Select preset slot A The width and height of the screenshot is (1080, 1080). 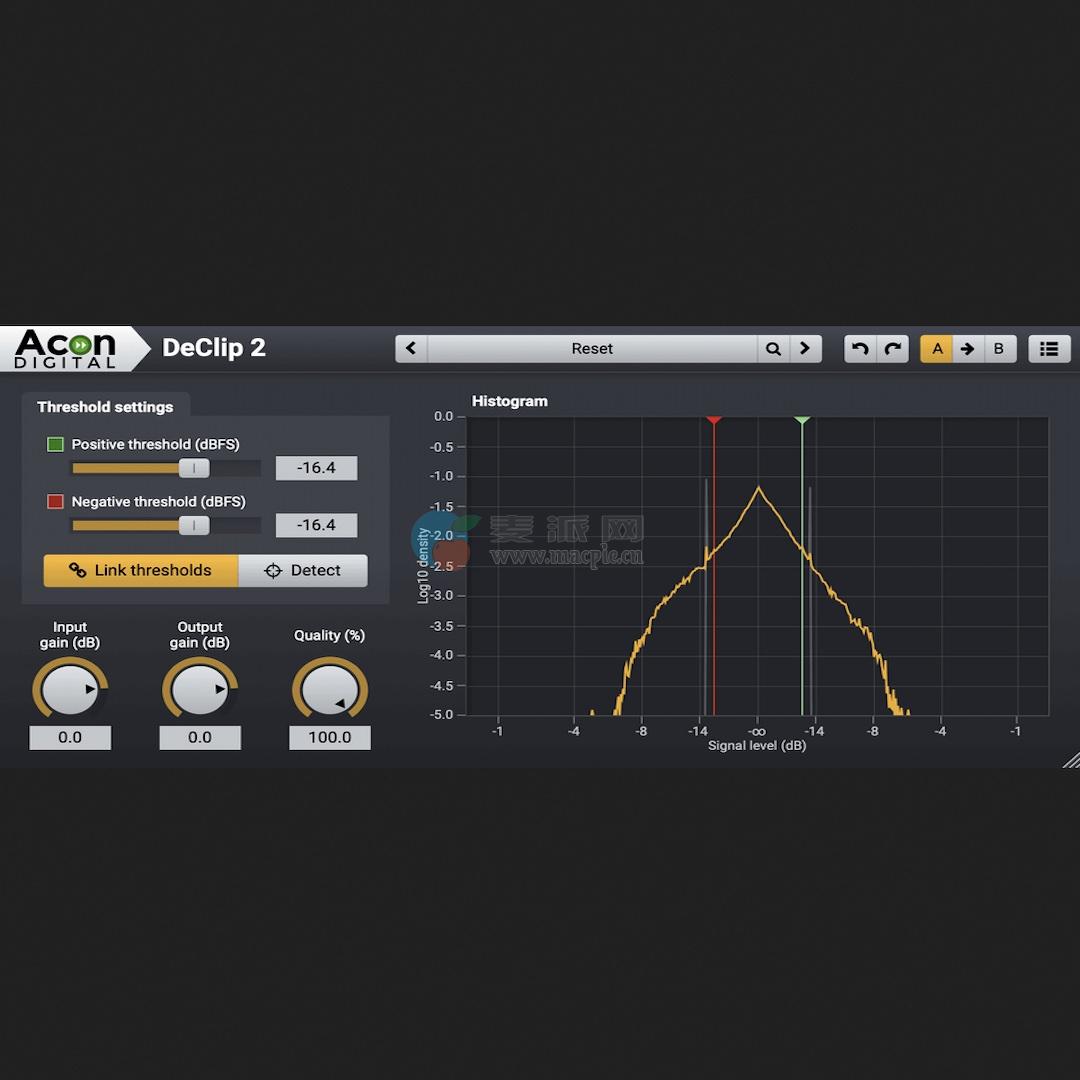click(x=938, y=348)
